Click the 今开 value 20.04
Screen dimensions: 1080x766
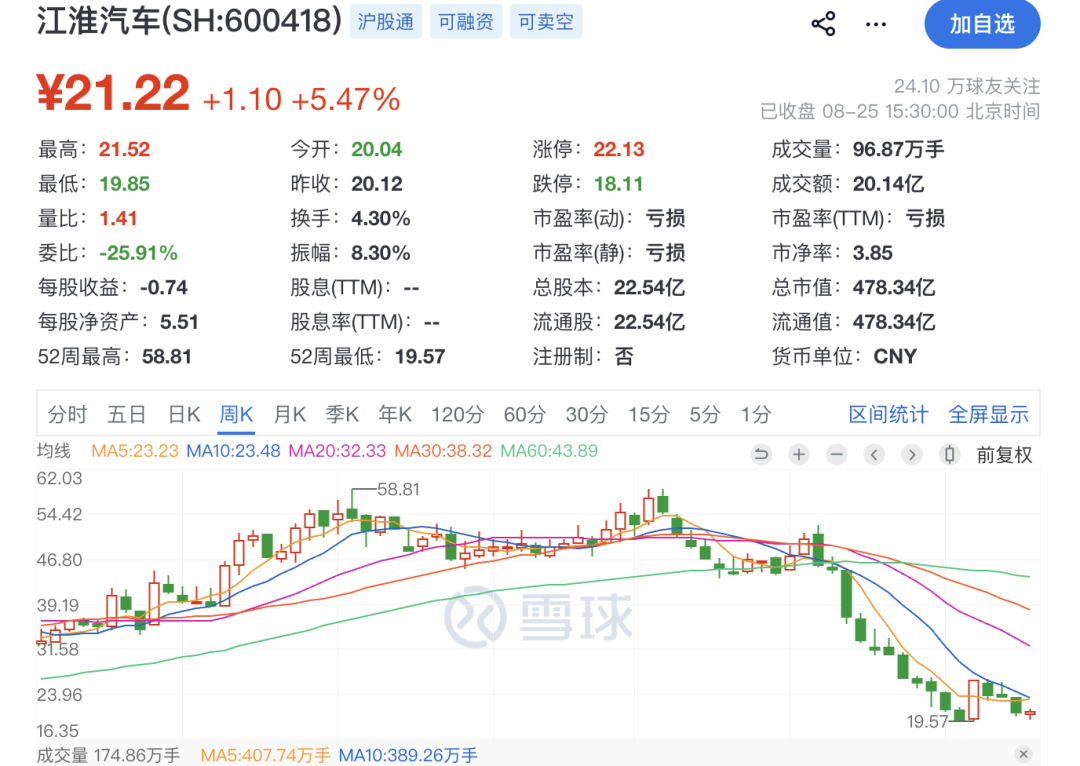click(377, 149)
